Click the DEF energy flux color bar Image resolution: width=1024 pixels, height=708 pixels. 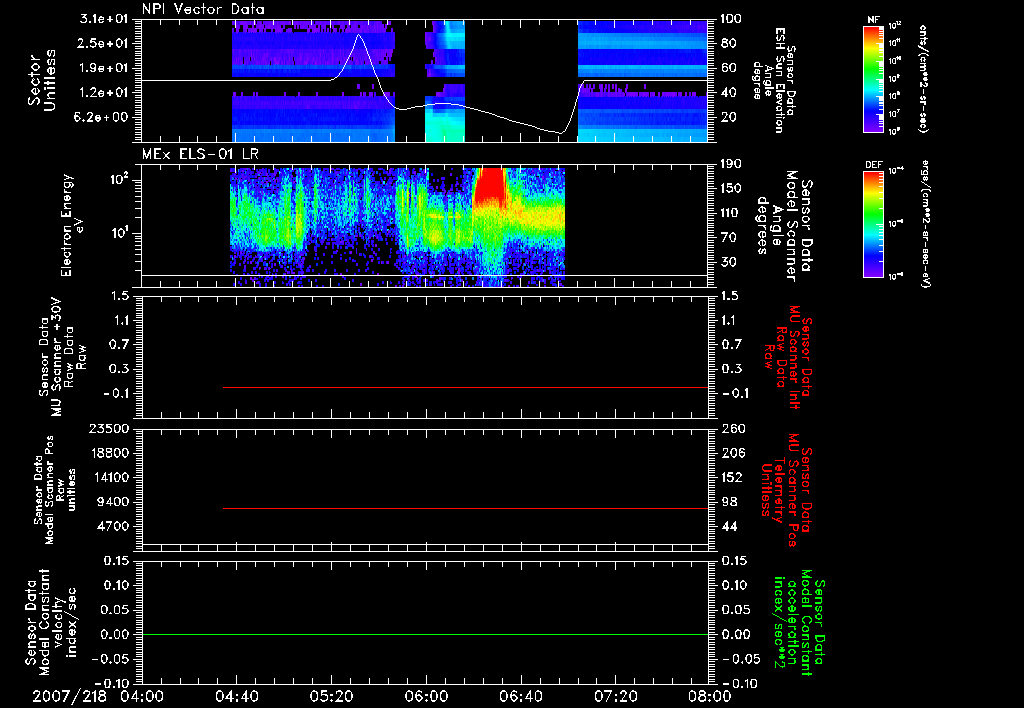coord(874,223)
